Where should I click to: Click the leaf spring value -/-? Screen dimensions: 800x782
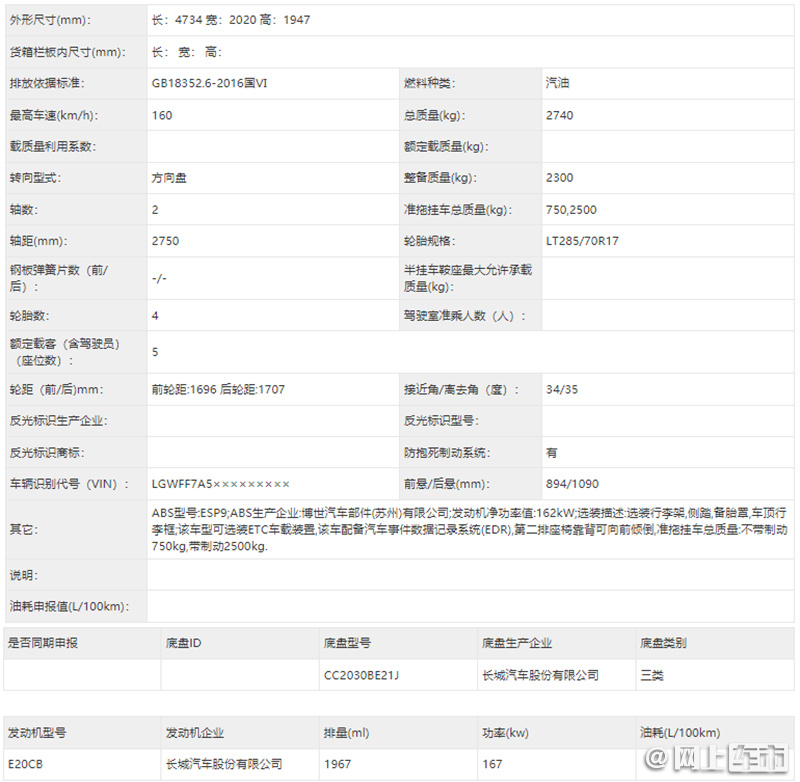click(159, 278)
